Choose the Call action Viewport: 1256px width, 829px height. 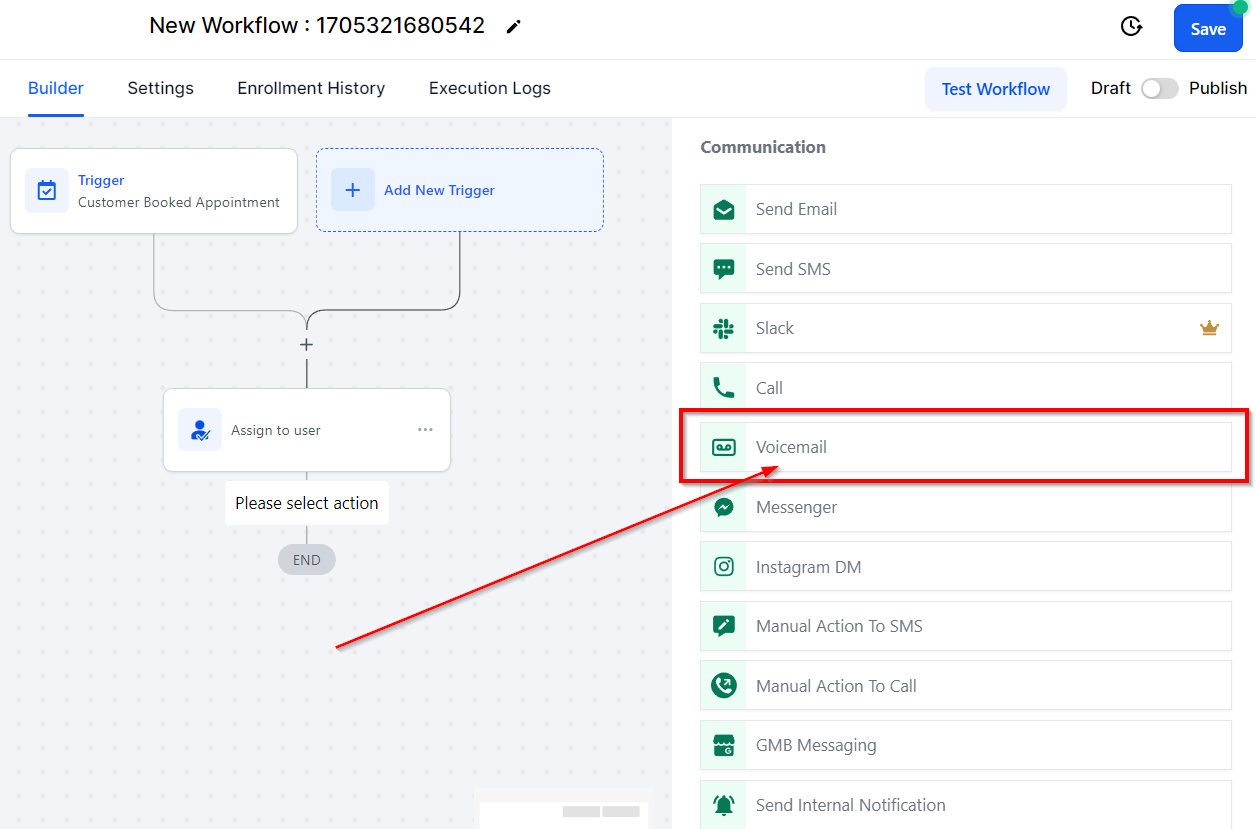(x=966, y=388)
